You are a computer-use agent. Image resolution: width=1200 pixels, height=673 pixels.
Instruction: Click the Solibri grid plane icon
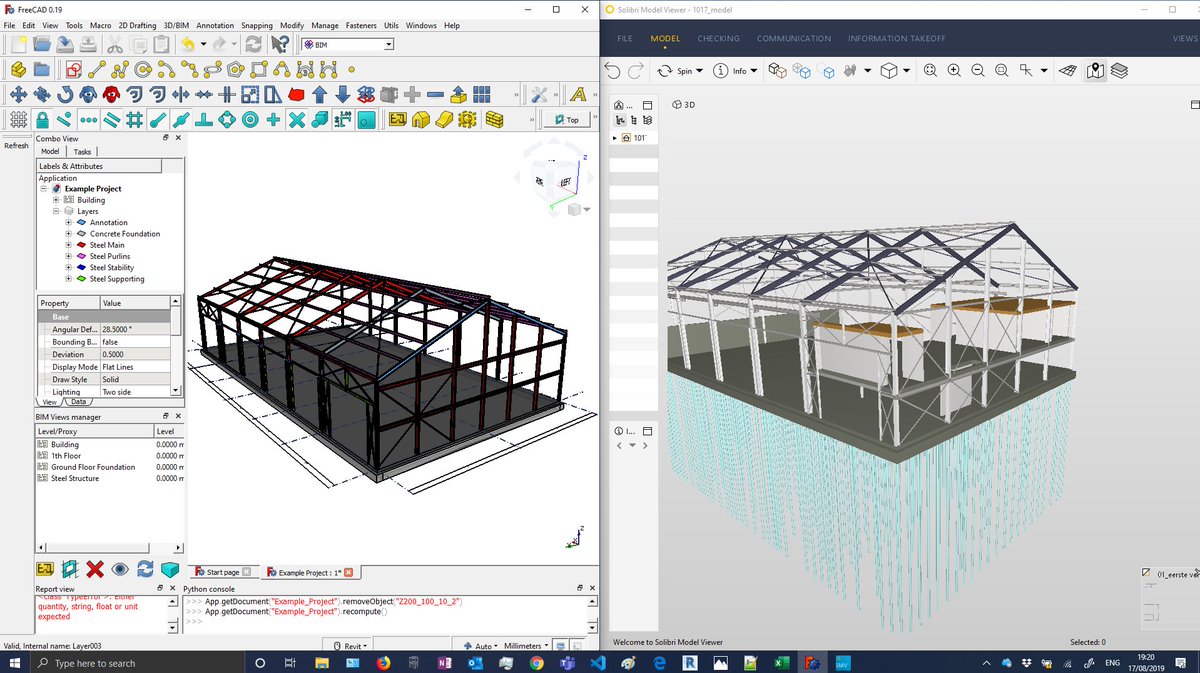(1068, 71)
